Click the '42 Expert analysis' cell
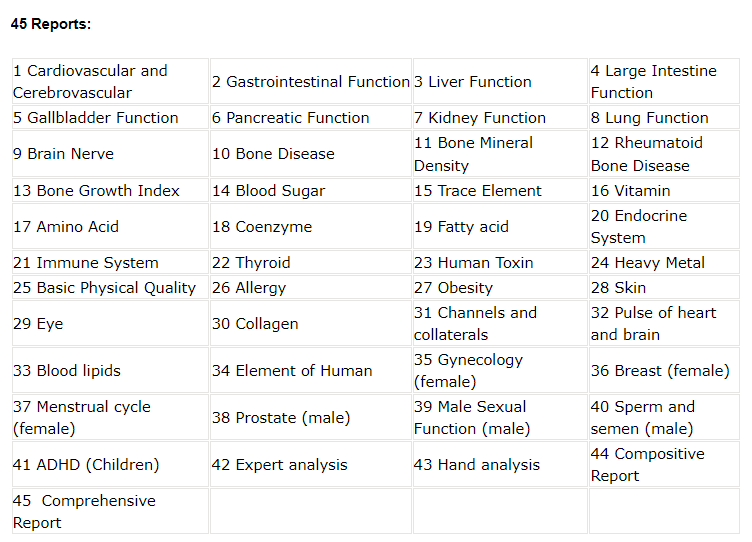752x542 pixels. coord(311,464)
